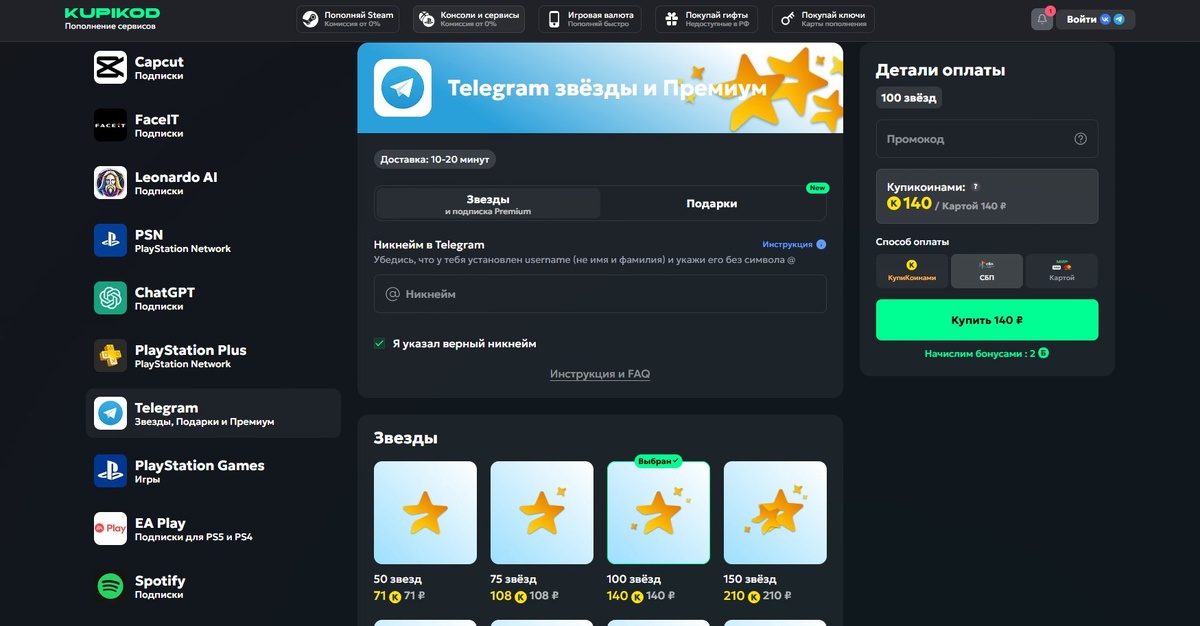Image resolution: width=1200 pixels, height=626 pixels.
Task: Select the КупиКоинами payment method
Action: coord(911,271)
